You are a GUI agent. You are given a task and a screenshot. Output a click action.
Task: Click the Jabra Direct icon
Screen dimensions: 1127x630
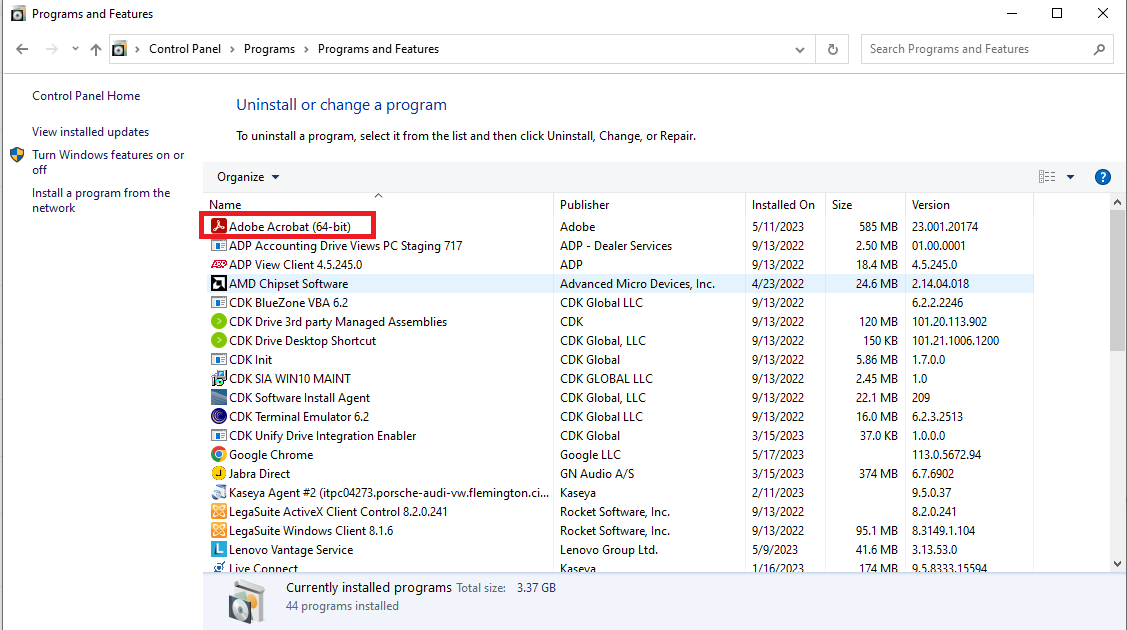click(x=218, y=474)
